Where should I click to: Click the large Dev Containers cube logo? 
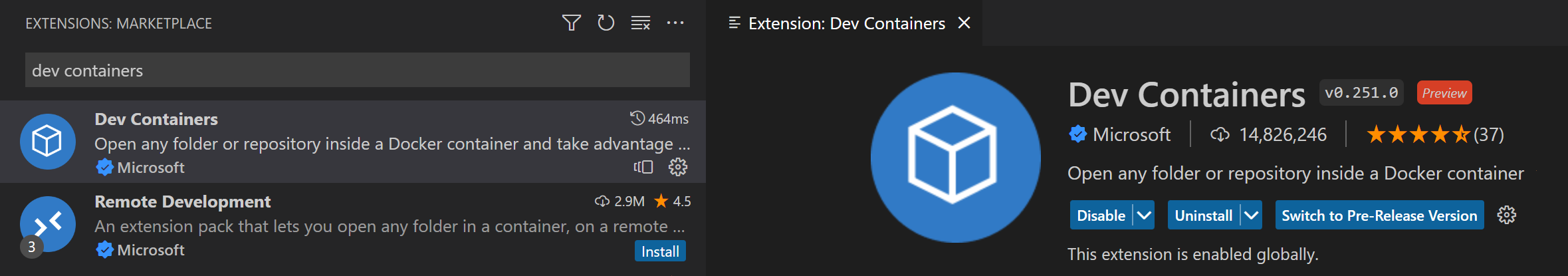[955, 158]
